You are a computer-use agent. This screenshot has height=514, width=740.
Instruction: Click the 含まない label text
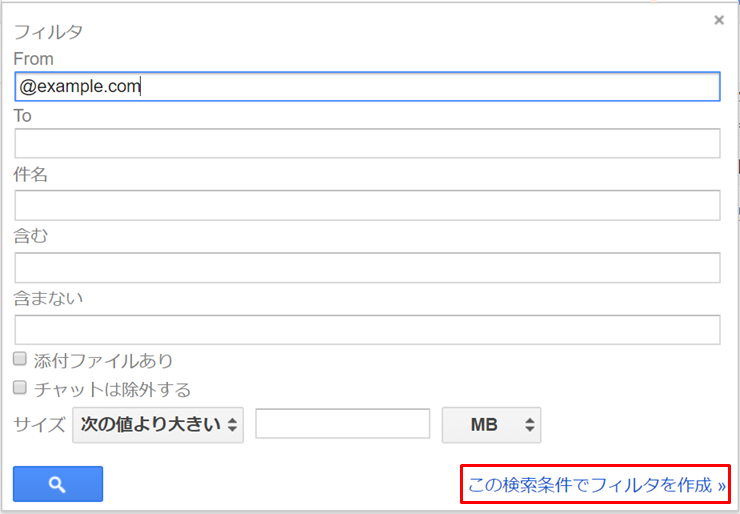coord(48,298)
